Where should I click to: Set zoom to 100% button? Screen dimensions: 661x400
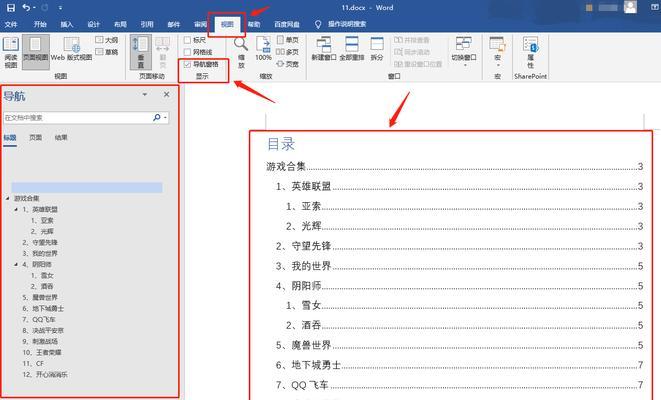tap(263, 48)
